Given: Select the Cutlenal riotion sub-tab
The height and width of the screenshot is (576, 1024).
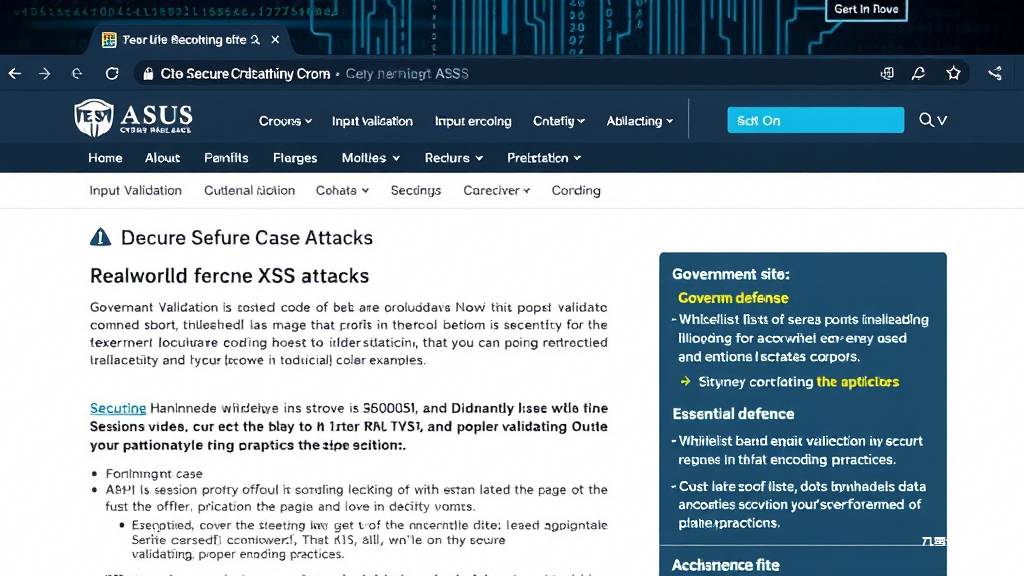Looking at the screenshot, I should (249, 191).
